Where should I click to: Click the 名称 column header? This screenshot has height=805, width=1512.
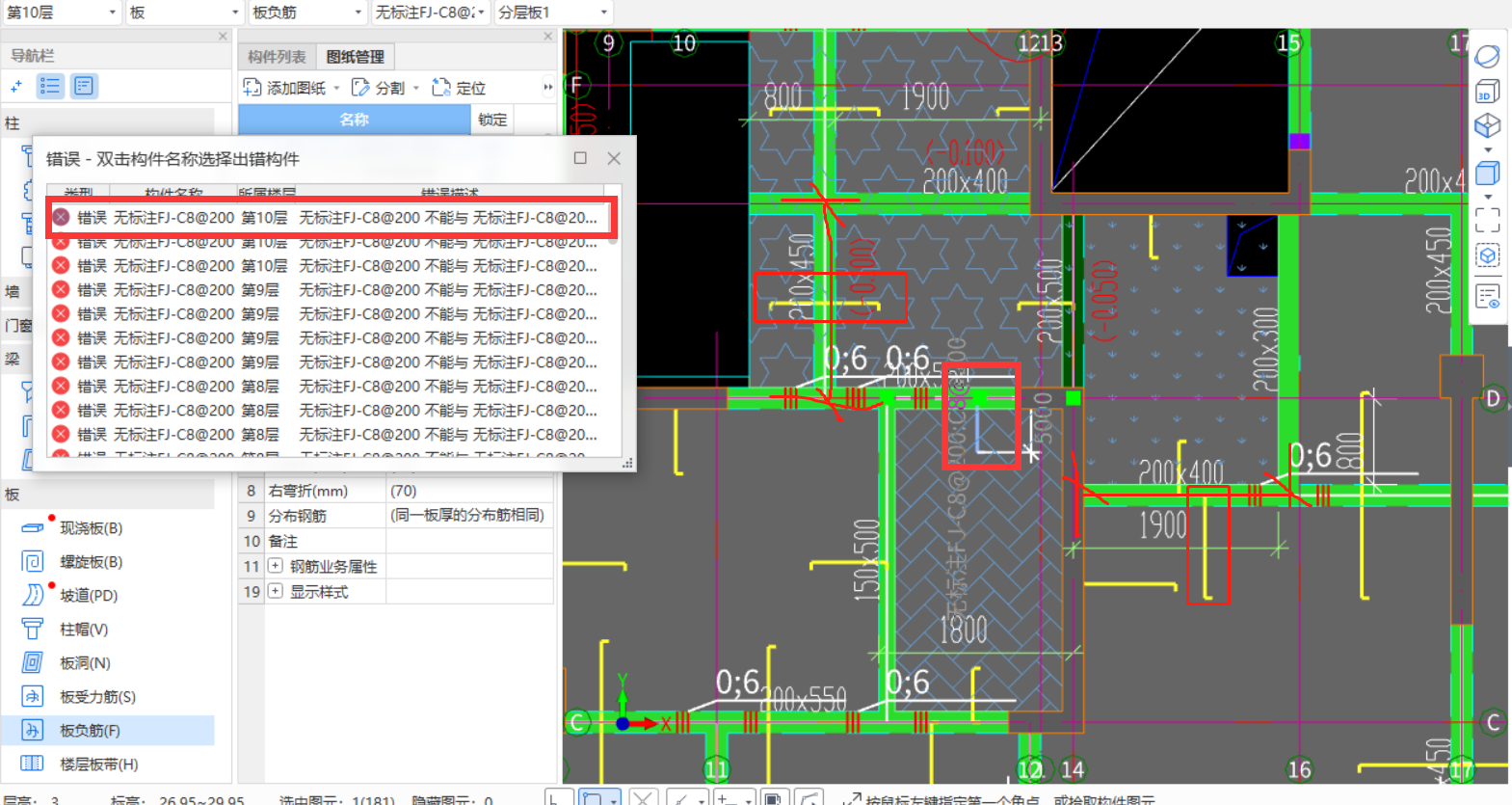click(x=355, y=120)
